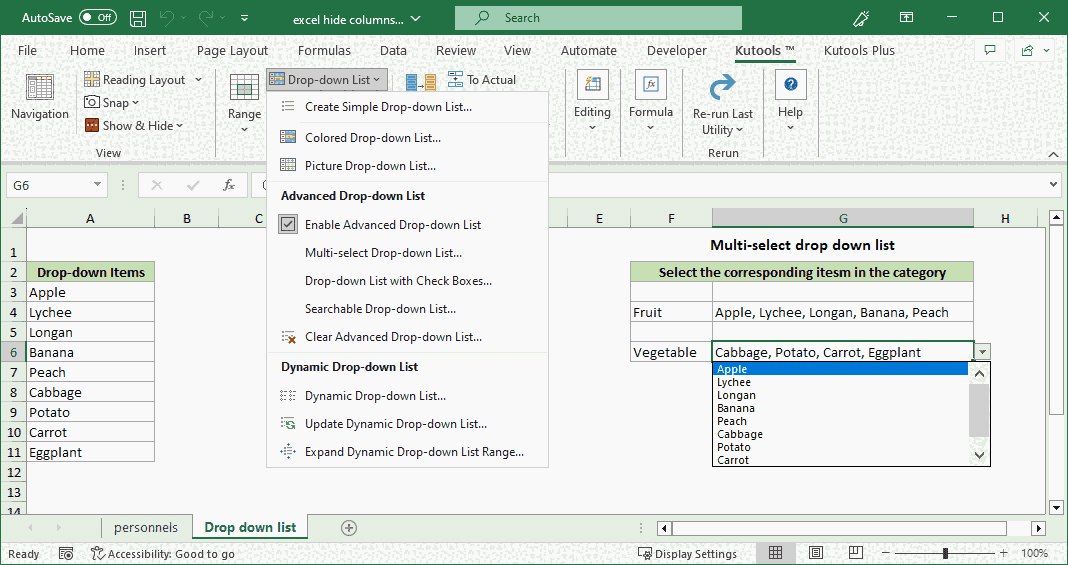Open the Kutools Help icon
The image size is (1068, 565).
pyautogui.click(x=790, y=84)
